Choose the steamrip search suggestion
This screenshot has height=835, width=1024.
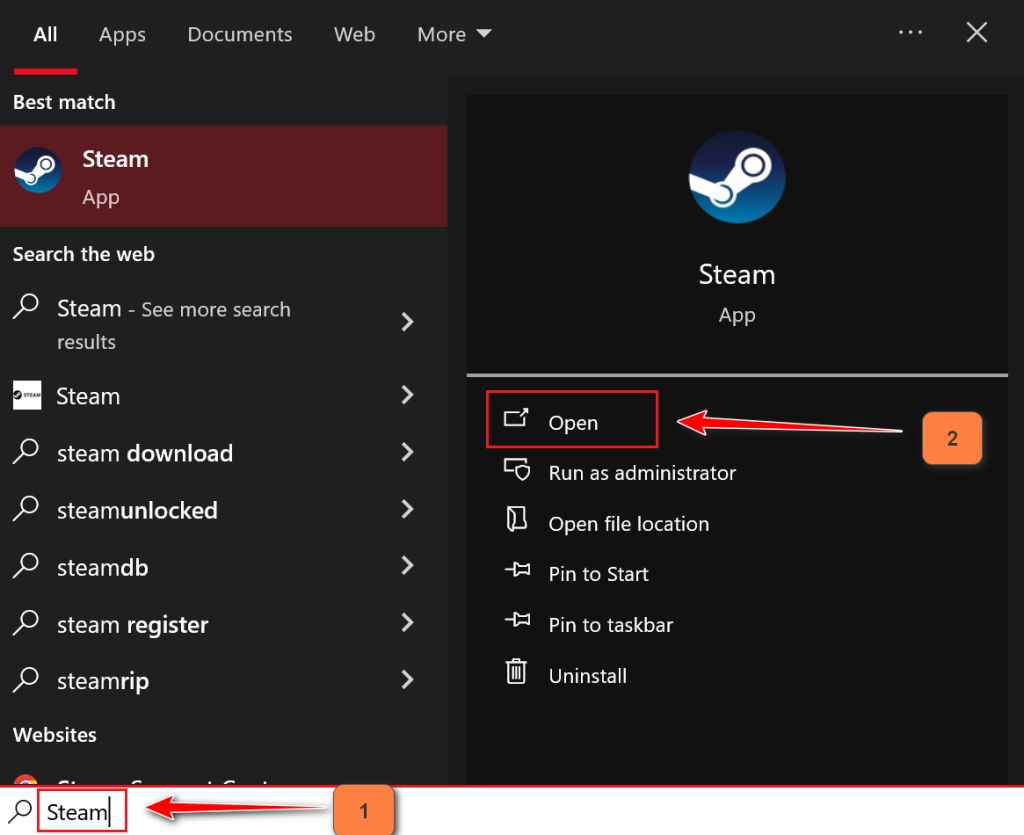(103, 682)
